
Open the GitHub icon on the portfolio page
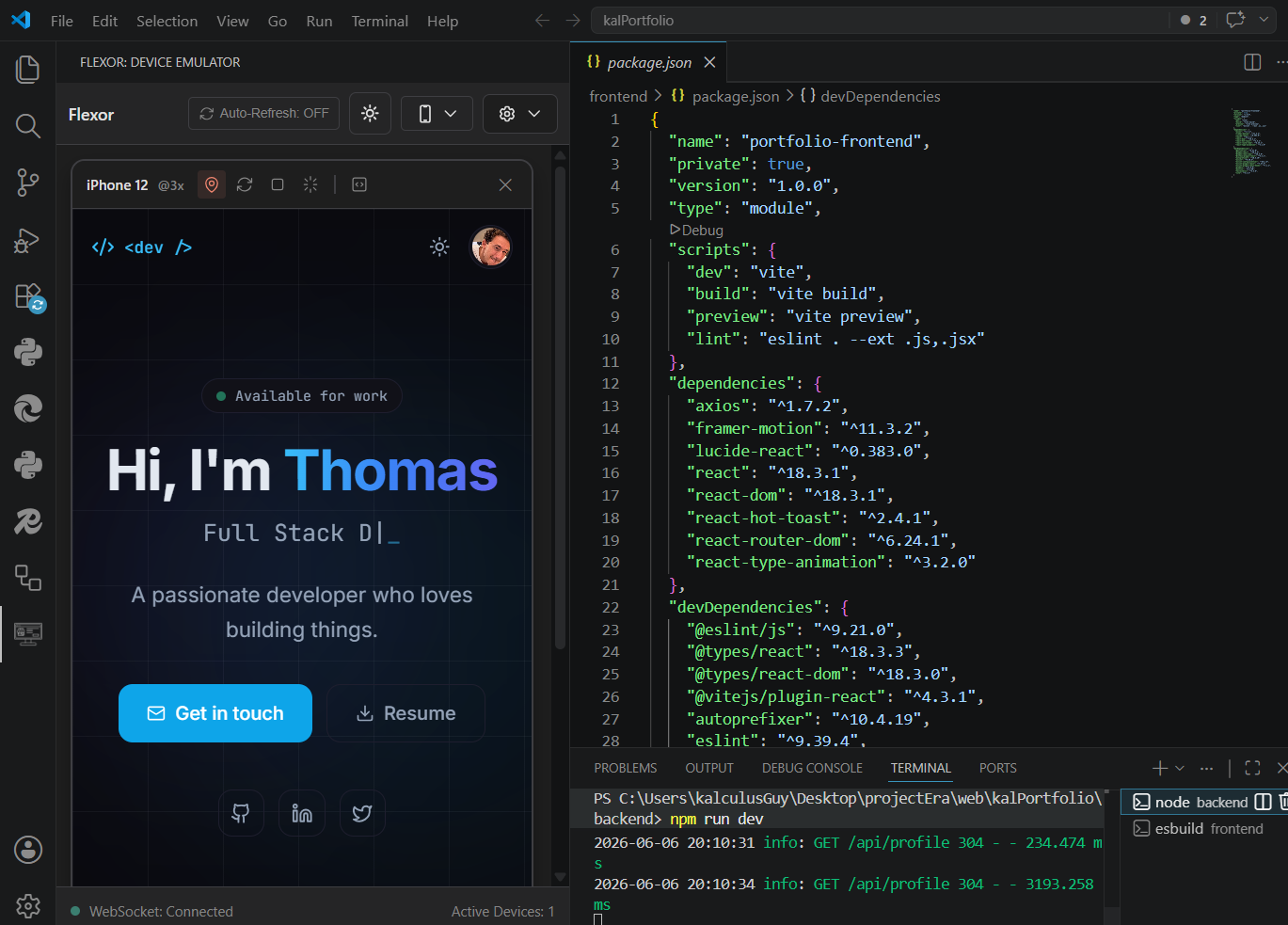[241, 813]
